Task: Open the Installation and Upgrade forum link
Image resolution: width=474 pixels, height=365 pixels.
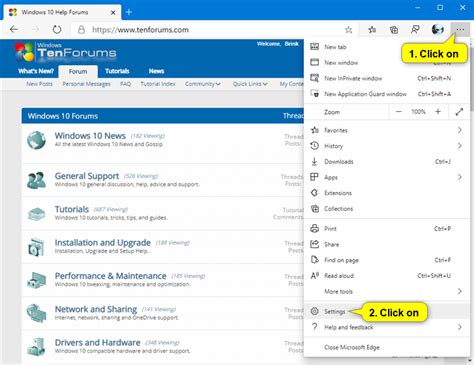Action: 103,242
